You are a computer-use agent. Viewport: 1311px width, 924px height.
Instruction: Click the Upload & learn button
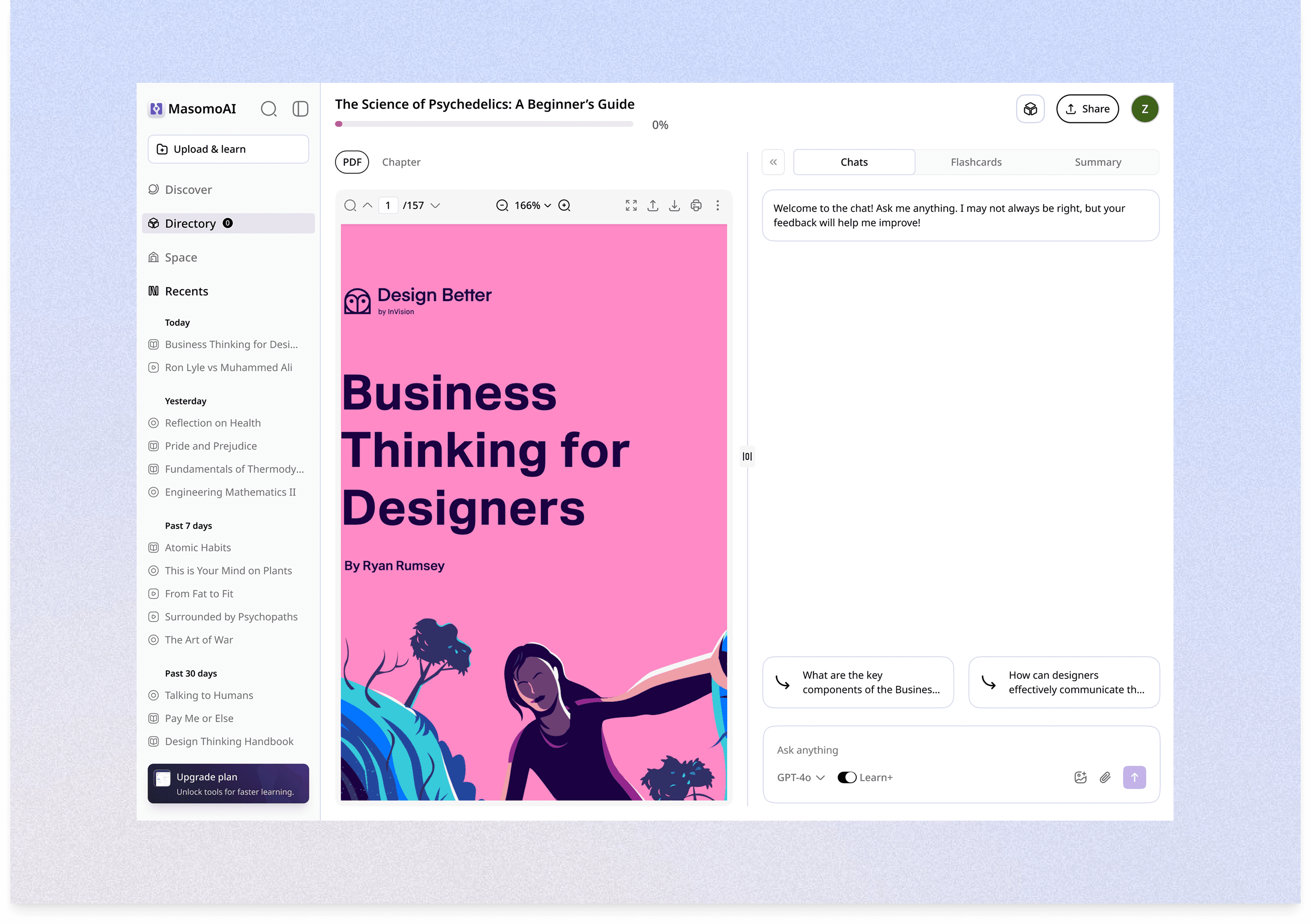(228, 149)
